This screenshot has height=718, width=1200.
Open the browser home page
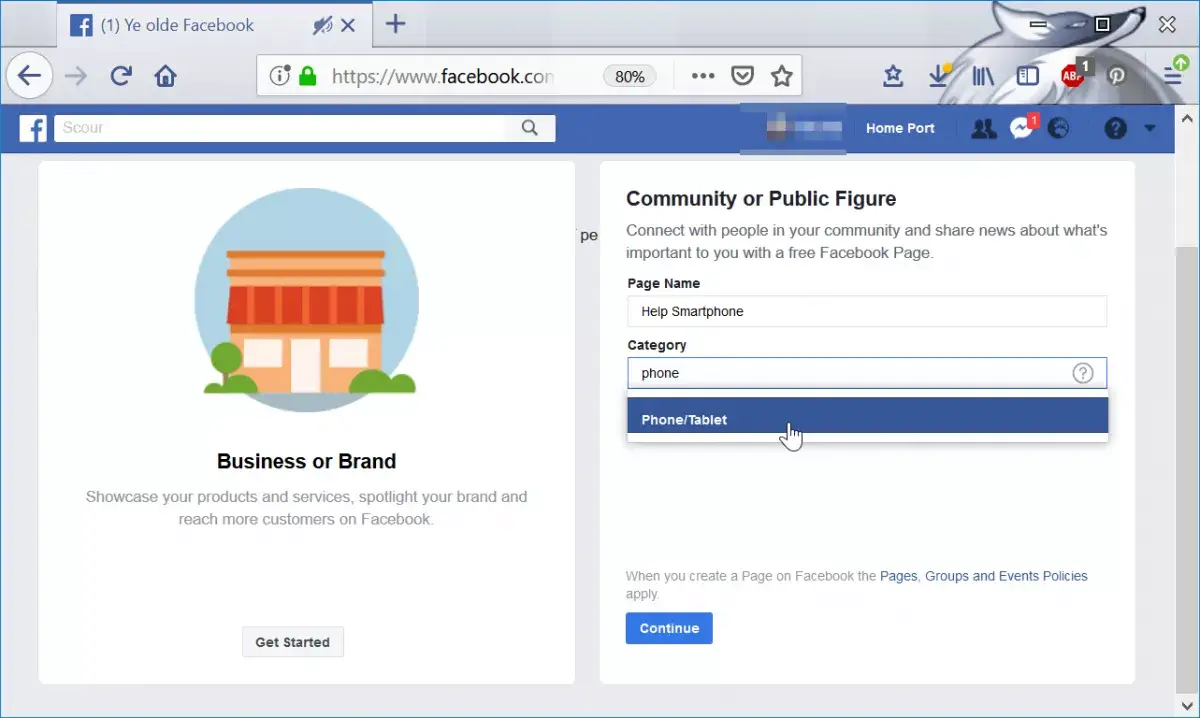tap(166, 76)
